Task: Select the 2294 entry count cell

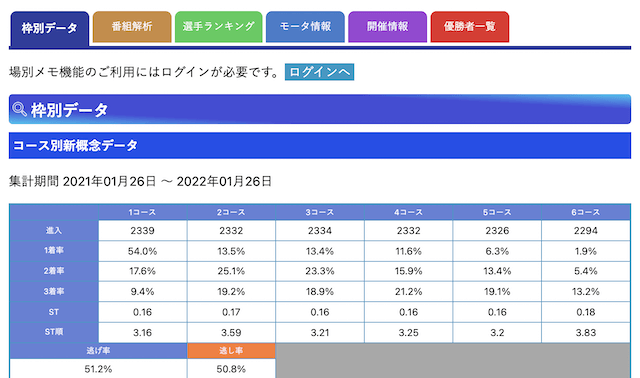Action: 586,231
